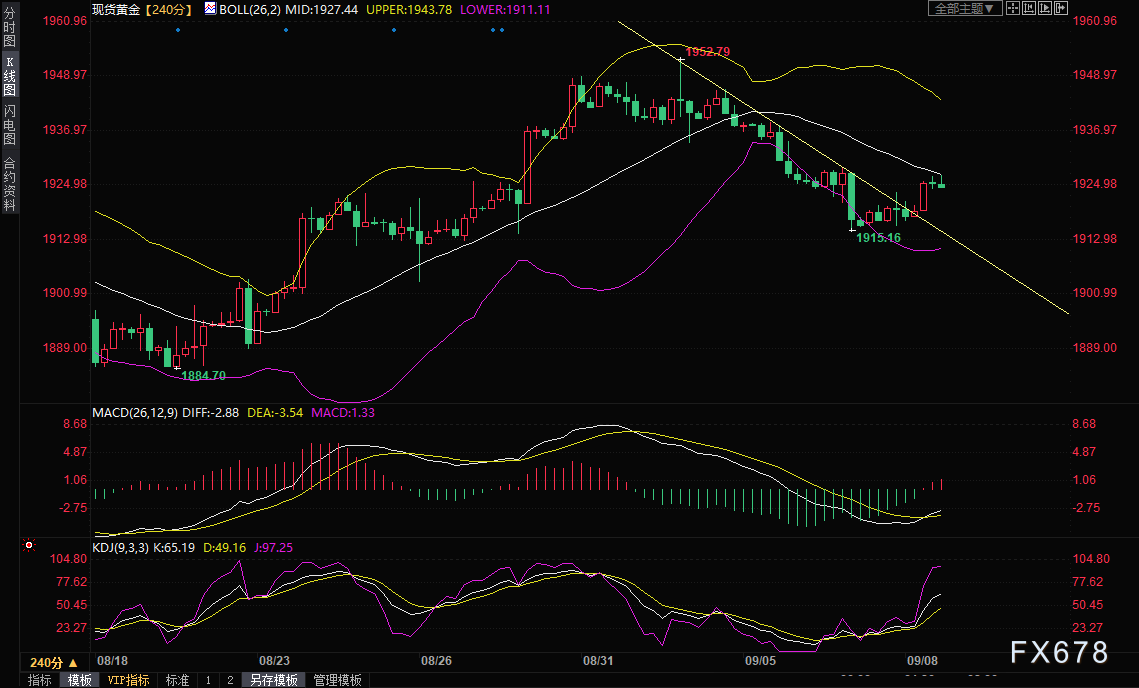Select the K线图 side tab
Viewport: 1139px width, 688px height.
(9, 76)
